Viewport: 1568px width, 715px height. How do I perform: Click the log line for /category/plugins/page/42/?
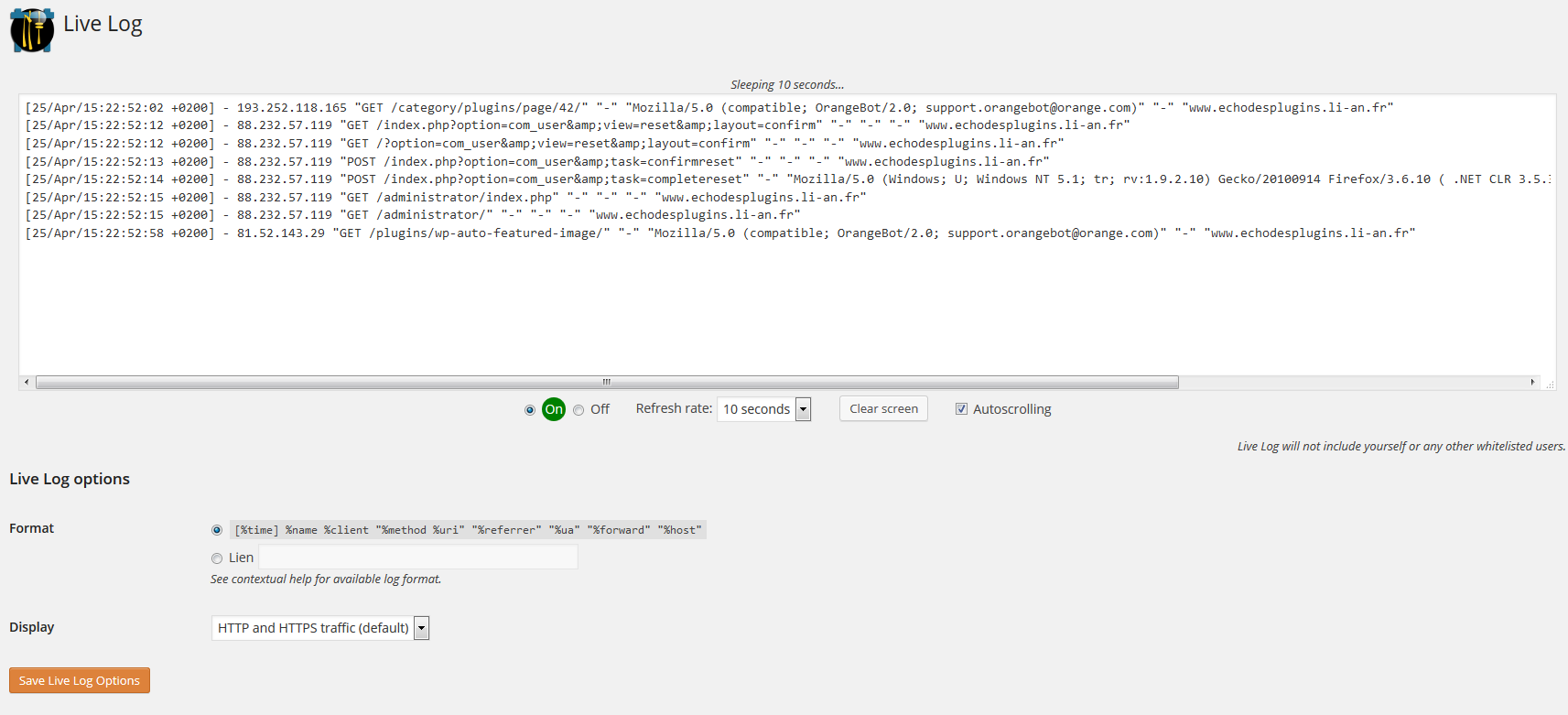[709, 108]
